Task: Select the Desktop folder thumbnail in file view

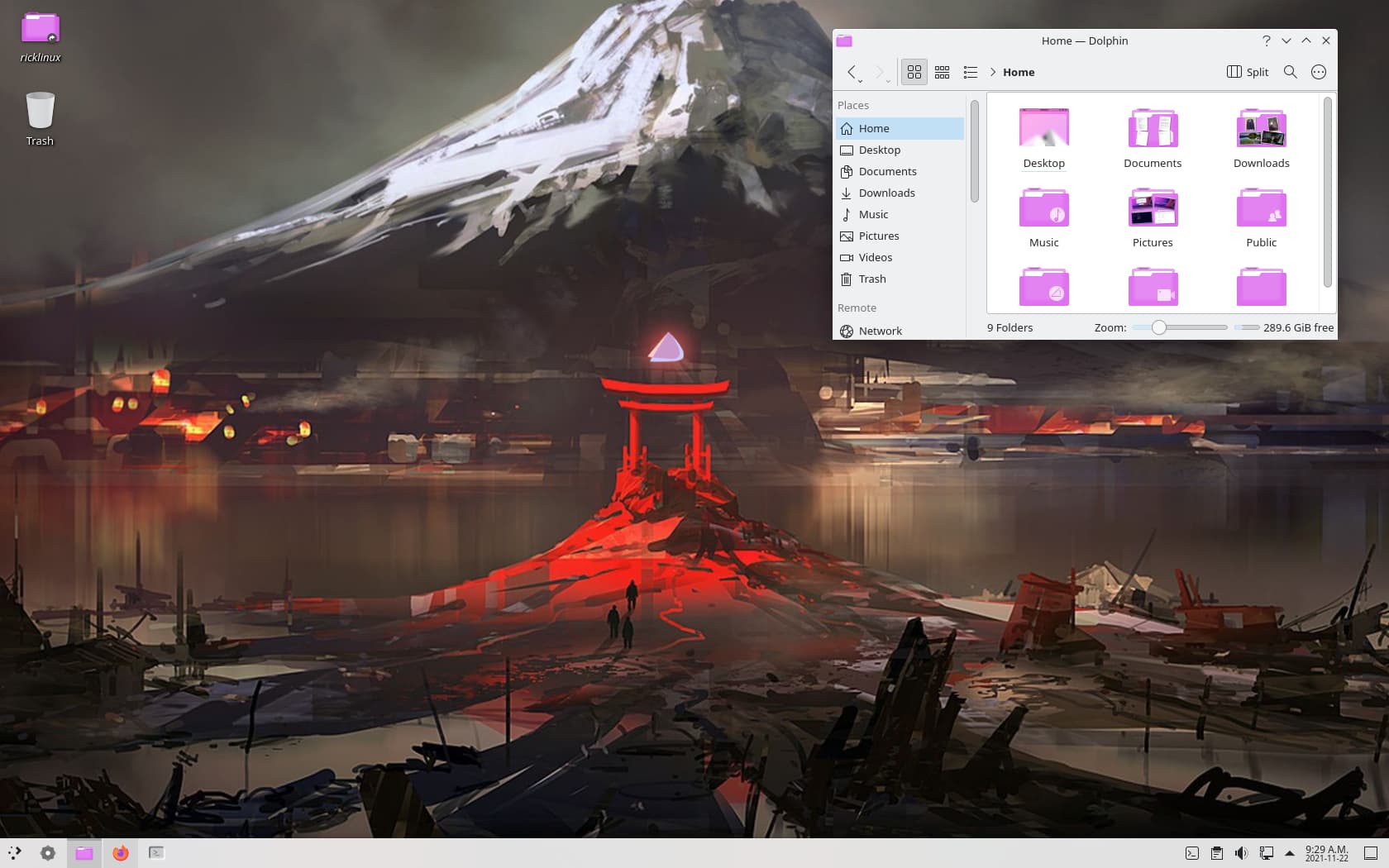Action: (1044, 128)
